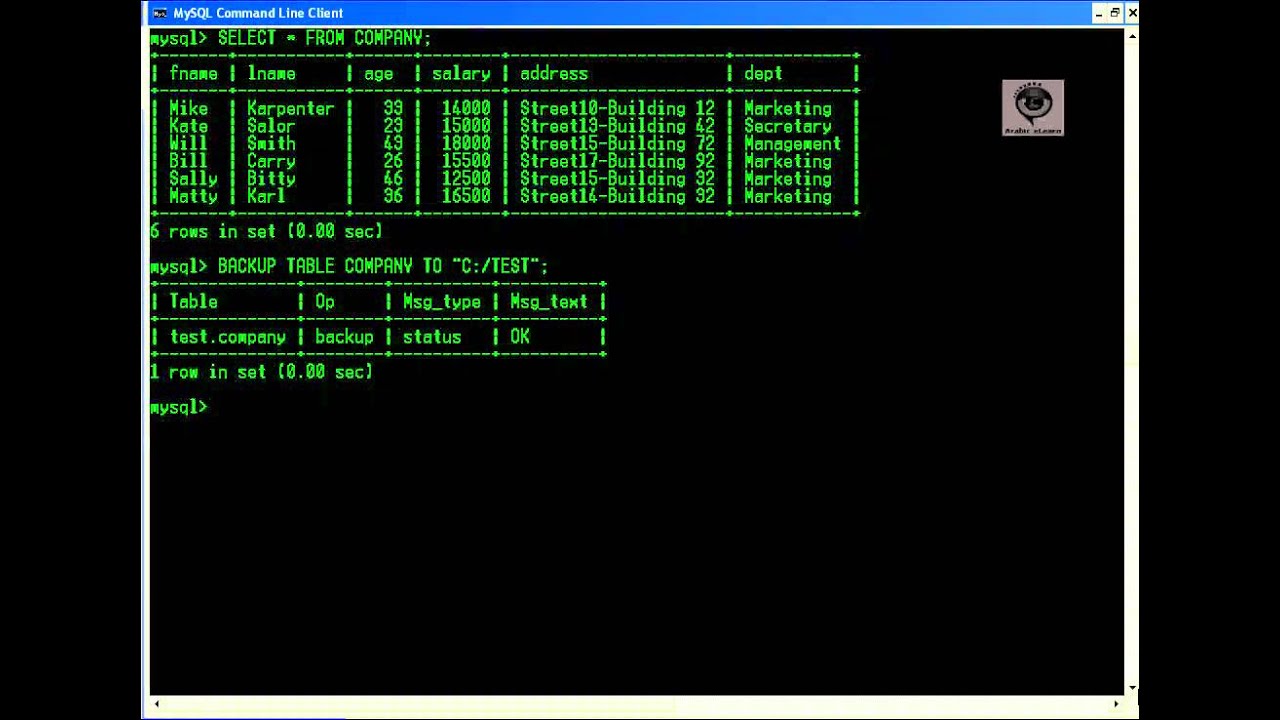Click the Table column header
This screenshot has height=720, width=1280.
point(193,301)
